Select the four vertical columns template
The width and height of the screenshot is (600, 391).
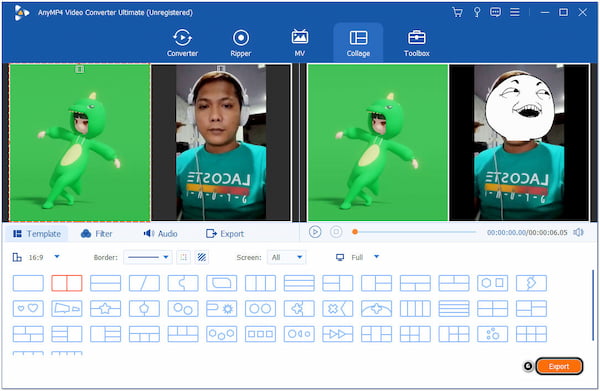(415, 308)
